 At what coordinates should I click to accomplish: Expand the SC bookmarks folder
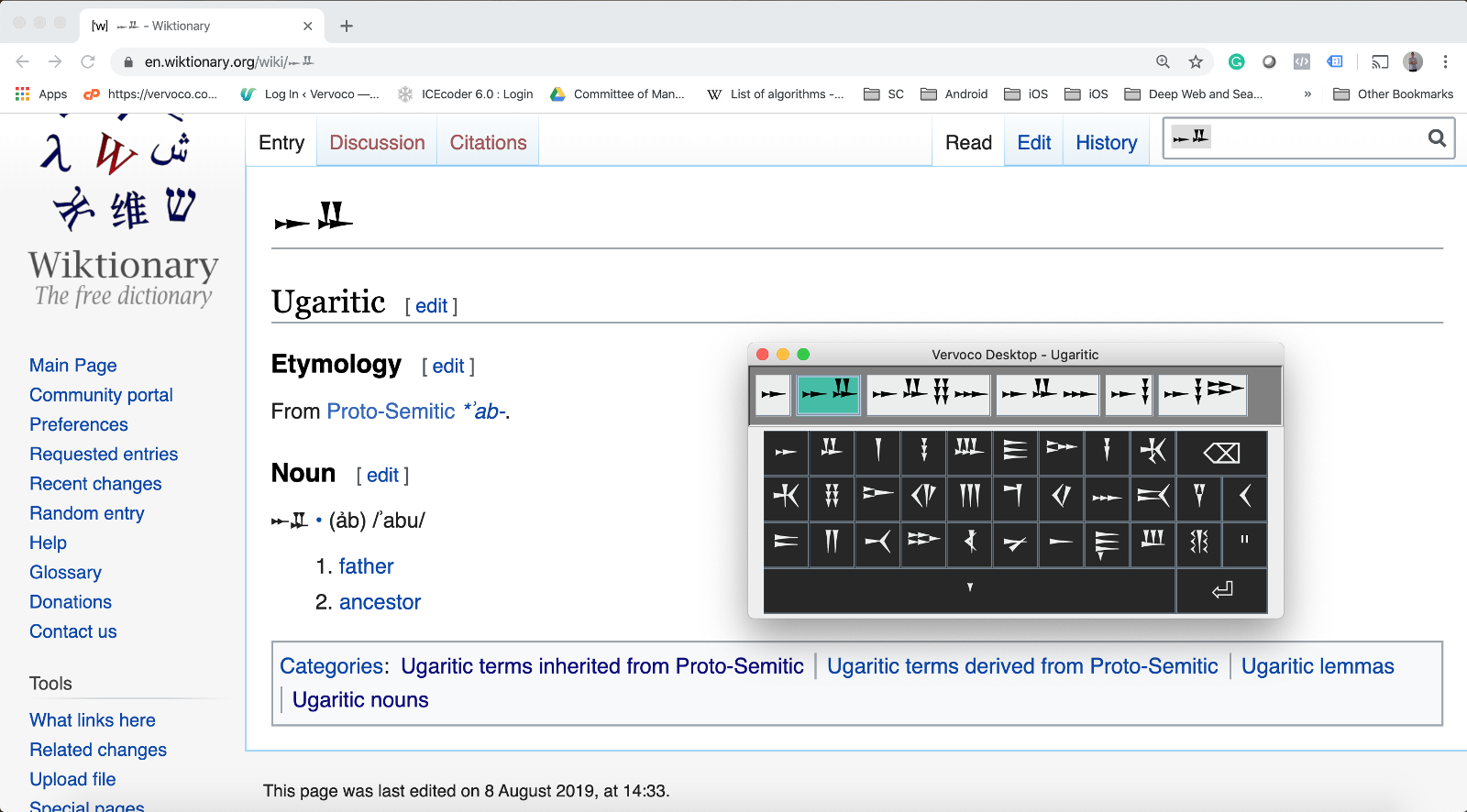pyautogui.click(x=884, y=93)
